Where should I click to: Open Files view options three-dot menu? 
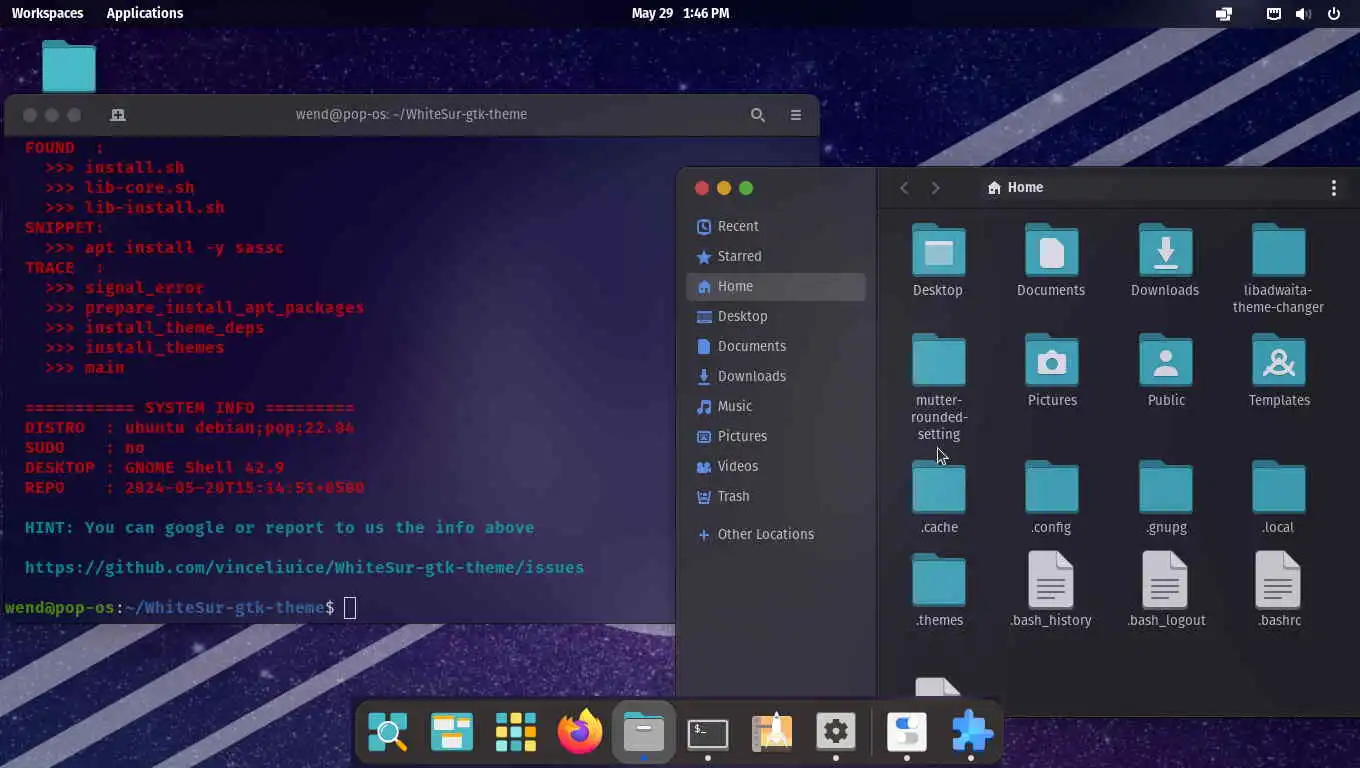coord(1333,188)
